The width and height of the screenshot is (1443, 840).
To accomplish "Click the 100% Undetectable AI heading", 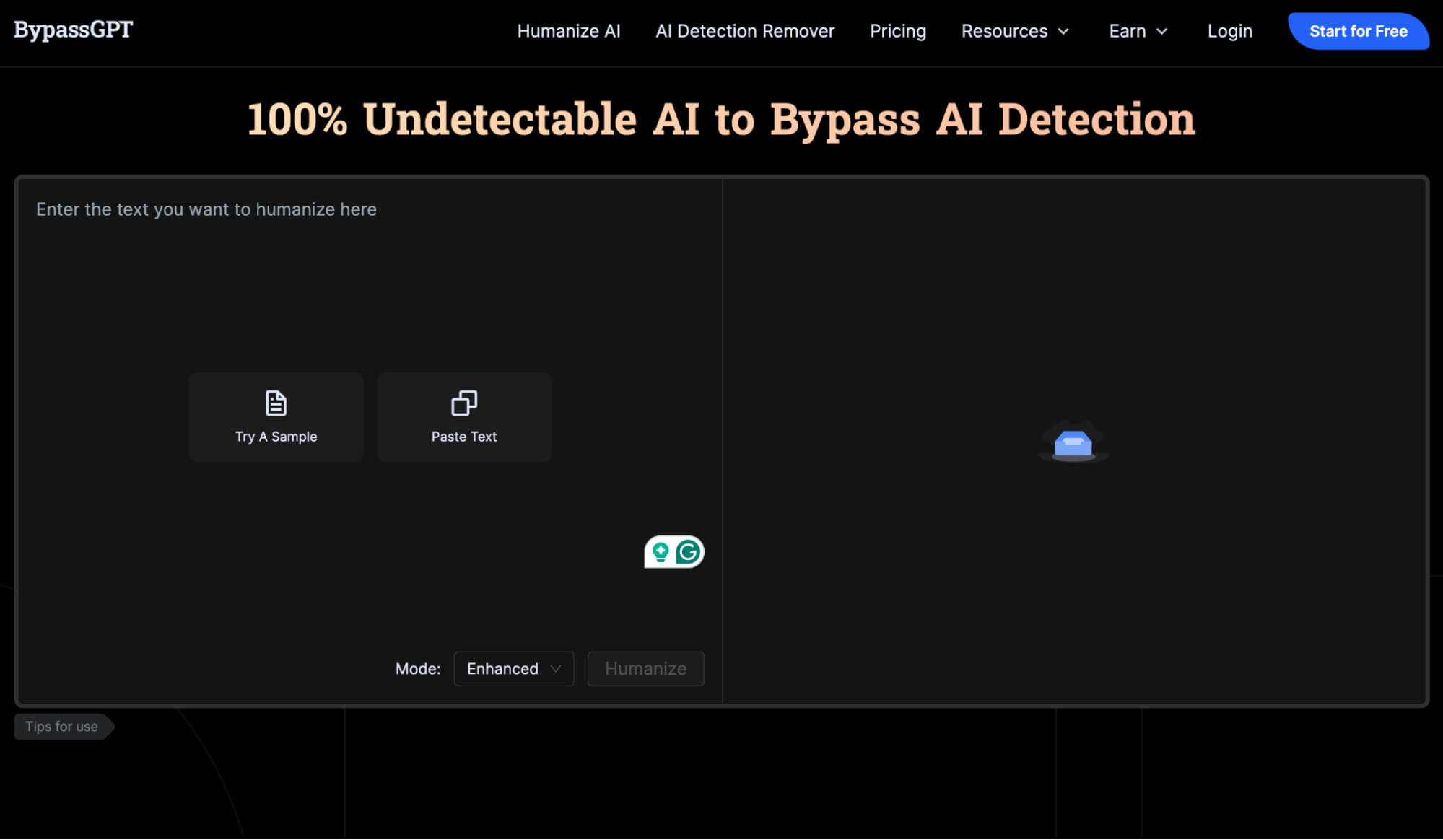I will (720, 119).
